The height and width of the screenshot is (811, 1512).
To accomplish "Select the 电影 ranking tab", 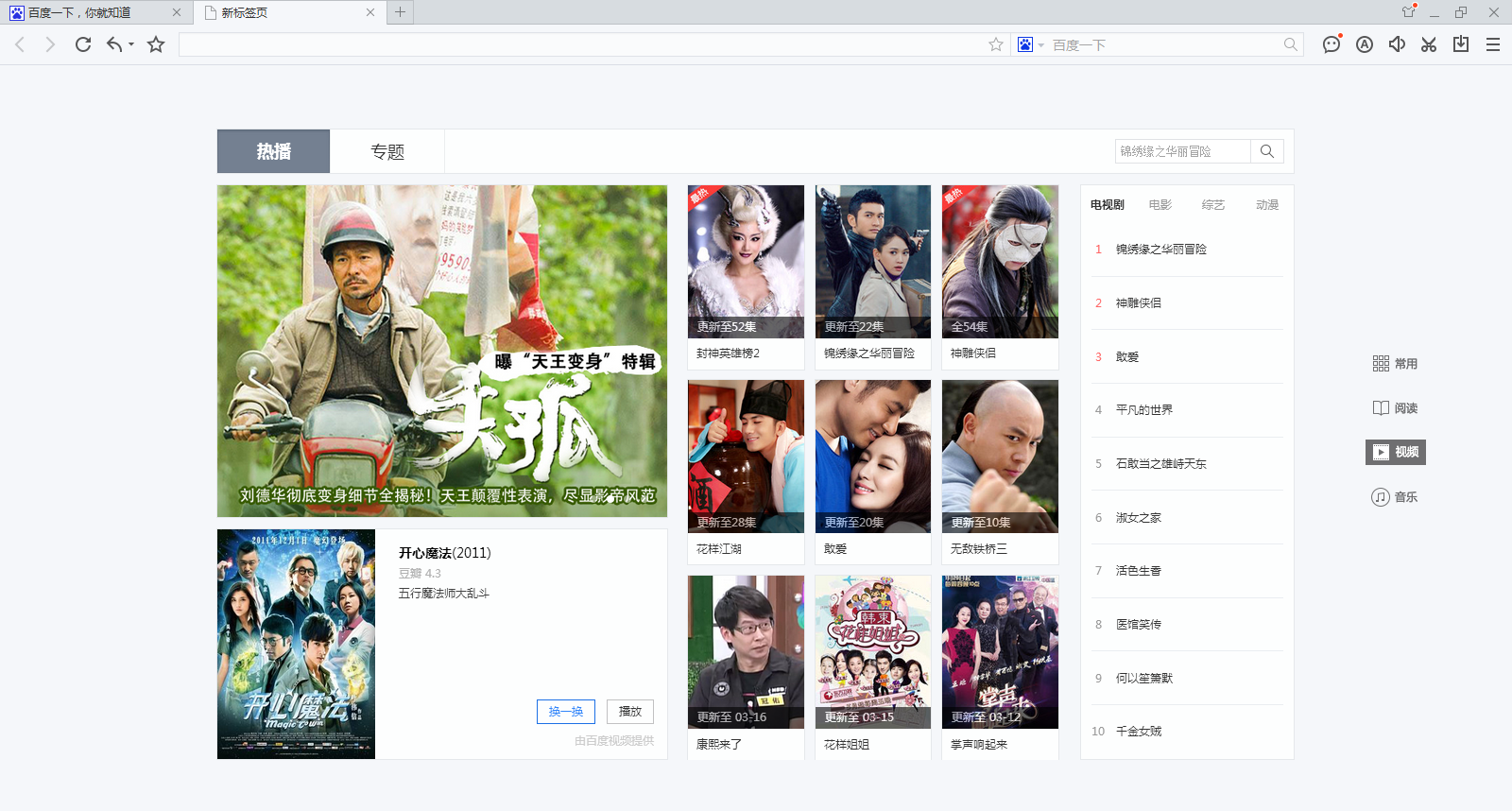I will click(x=1160, y=205).
